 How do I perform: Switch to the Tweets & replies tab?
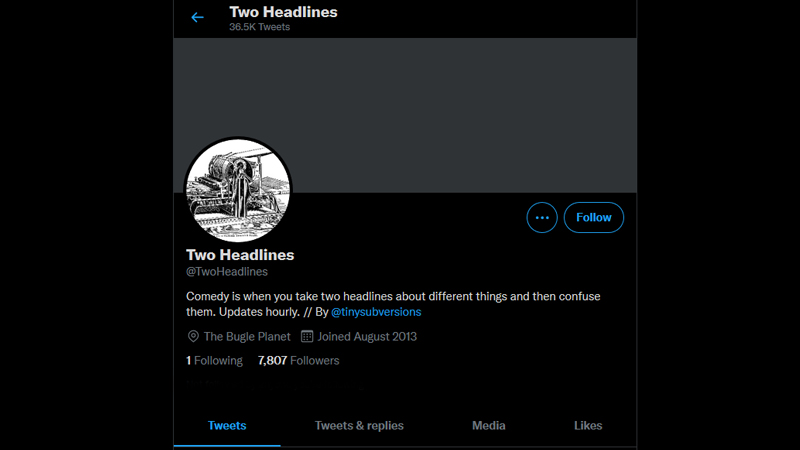(359, 425)
